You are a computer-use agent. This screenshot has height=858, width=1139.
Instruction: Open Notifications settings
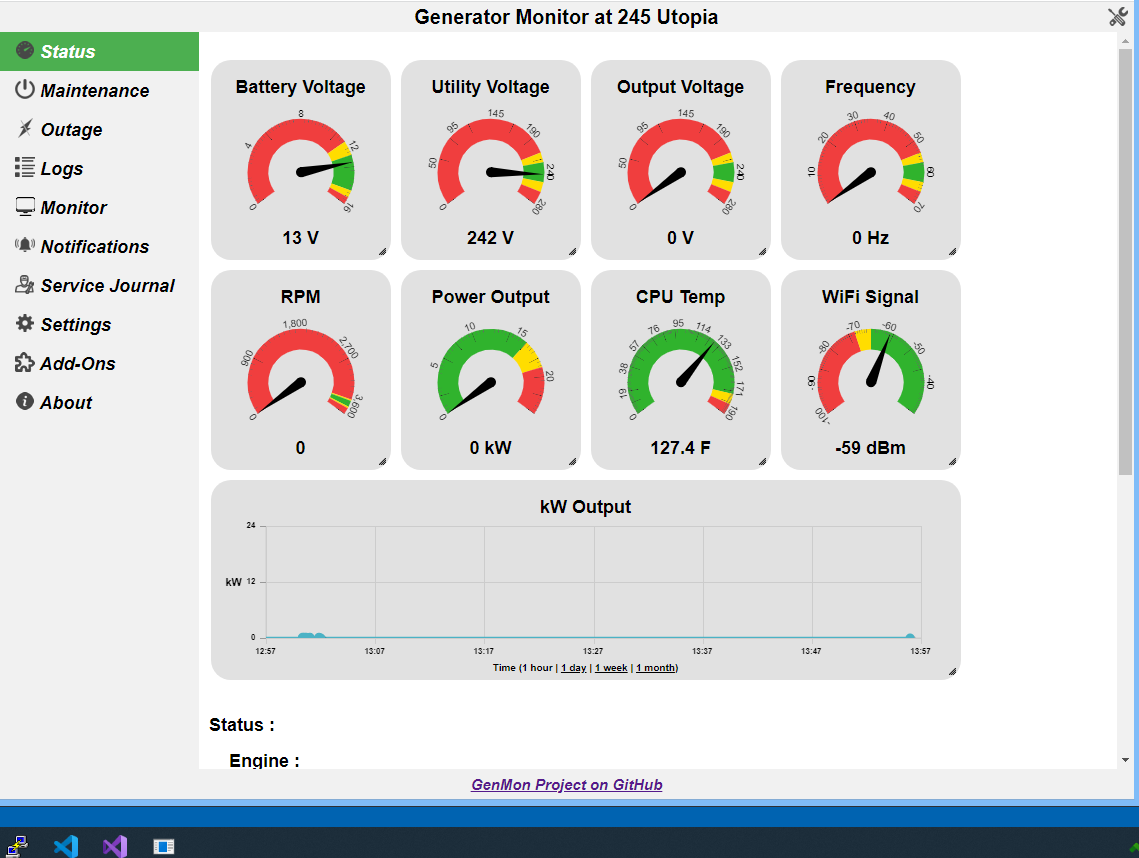coord(99,247)
